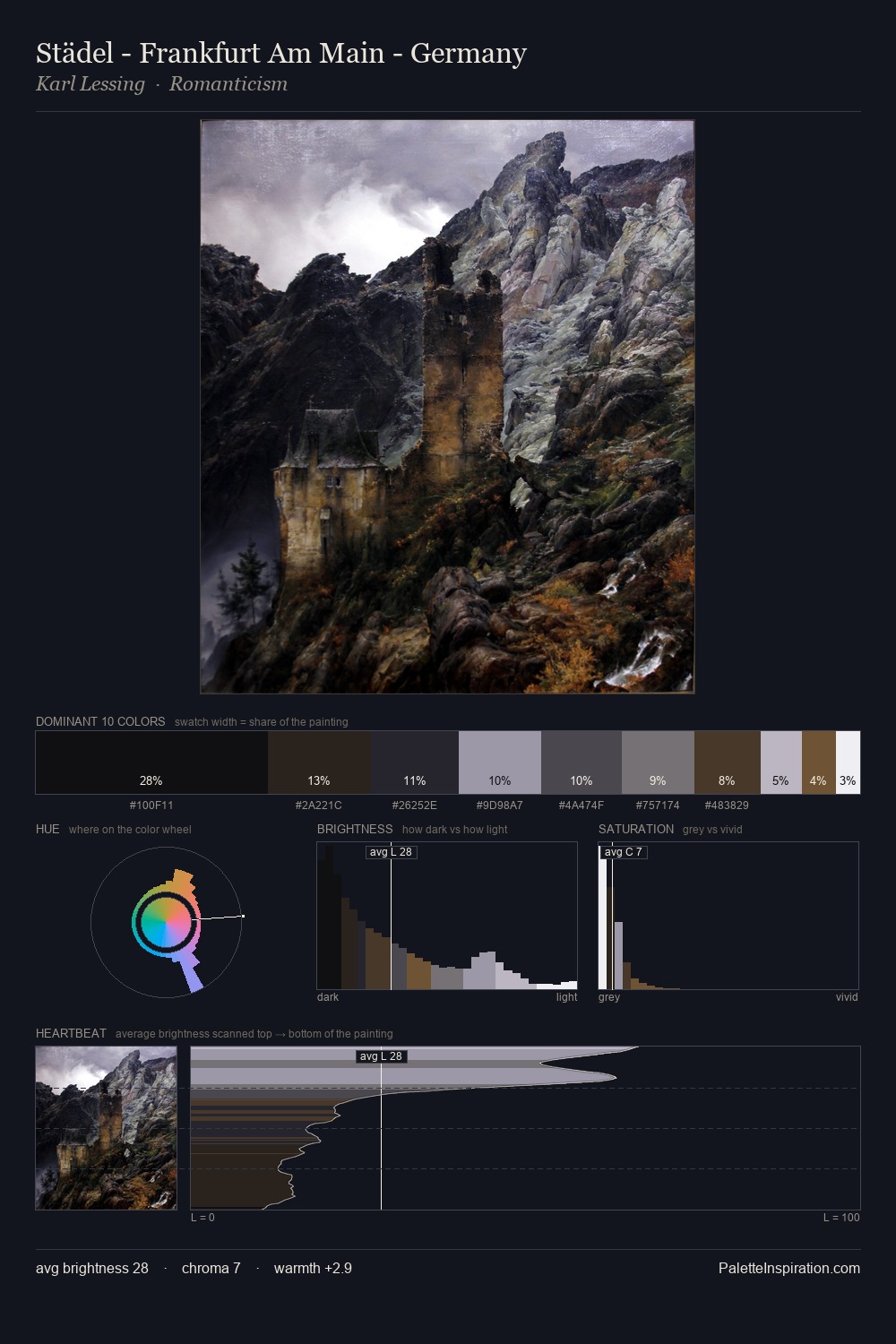Click the DOMINANT 10 COLORS heading
The height and width of the screenshot is (1344, 896).
(x=100, y=721)
